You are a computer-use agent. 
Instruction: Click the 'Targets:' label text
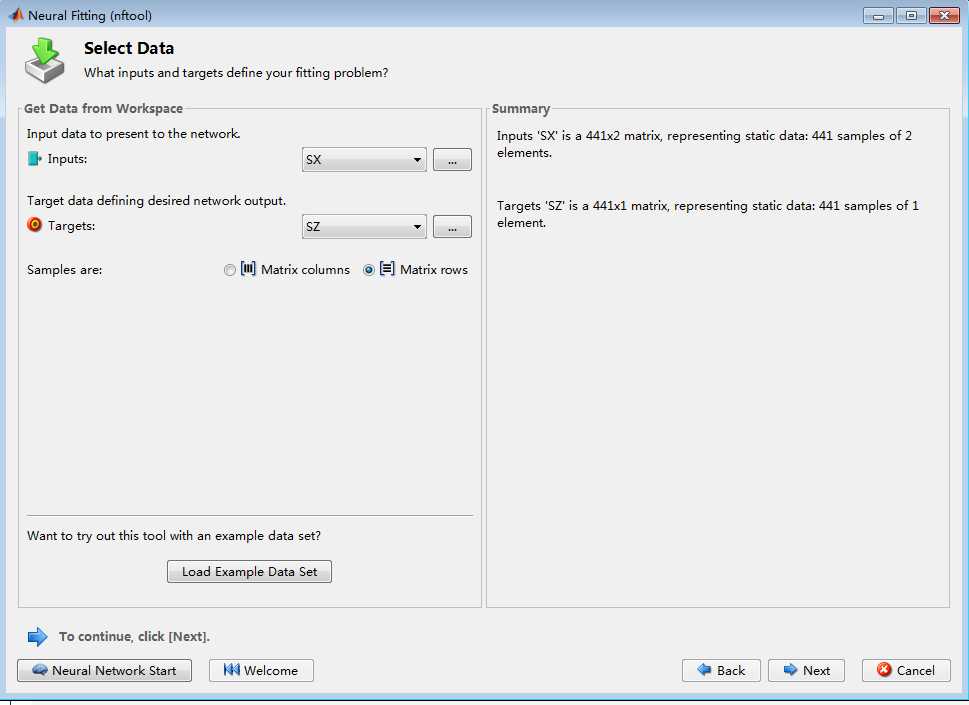coord(72,226)
